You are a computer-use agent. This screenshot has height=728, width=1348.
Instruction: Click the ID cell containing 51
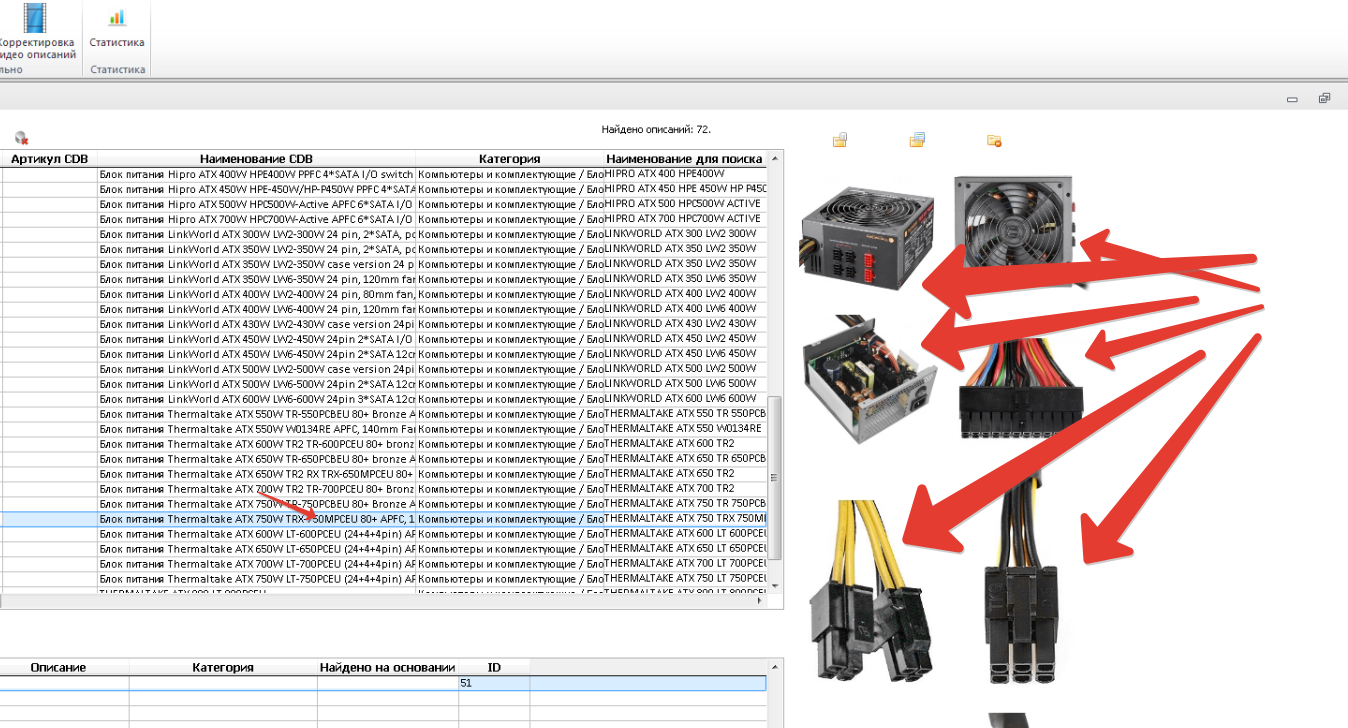(x=494, y=683)
